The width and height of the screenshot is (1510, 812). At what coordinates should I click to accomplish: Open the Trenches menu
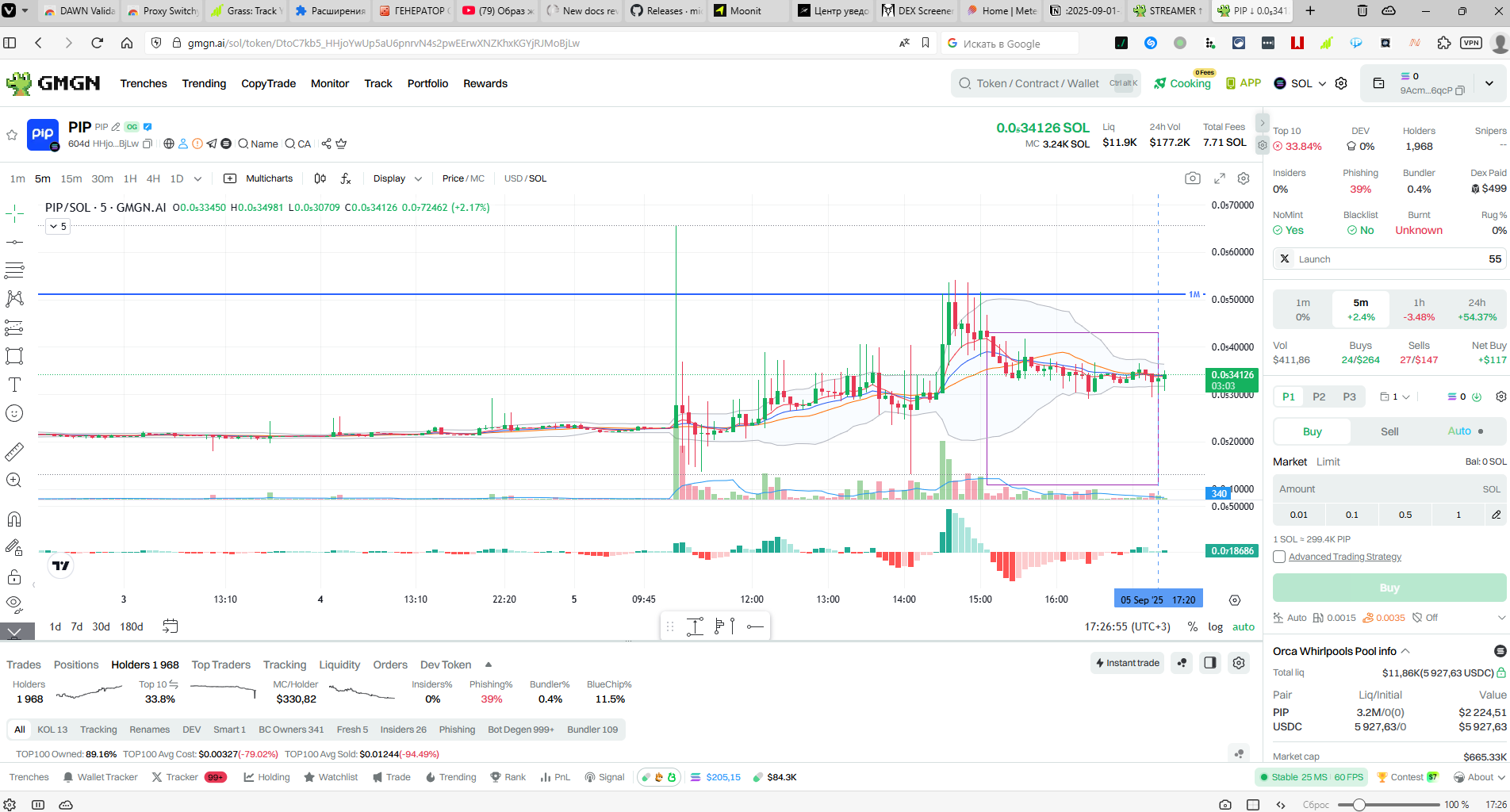coord(144,83)
